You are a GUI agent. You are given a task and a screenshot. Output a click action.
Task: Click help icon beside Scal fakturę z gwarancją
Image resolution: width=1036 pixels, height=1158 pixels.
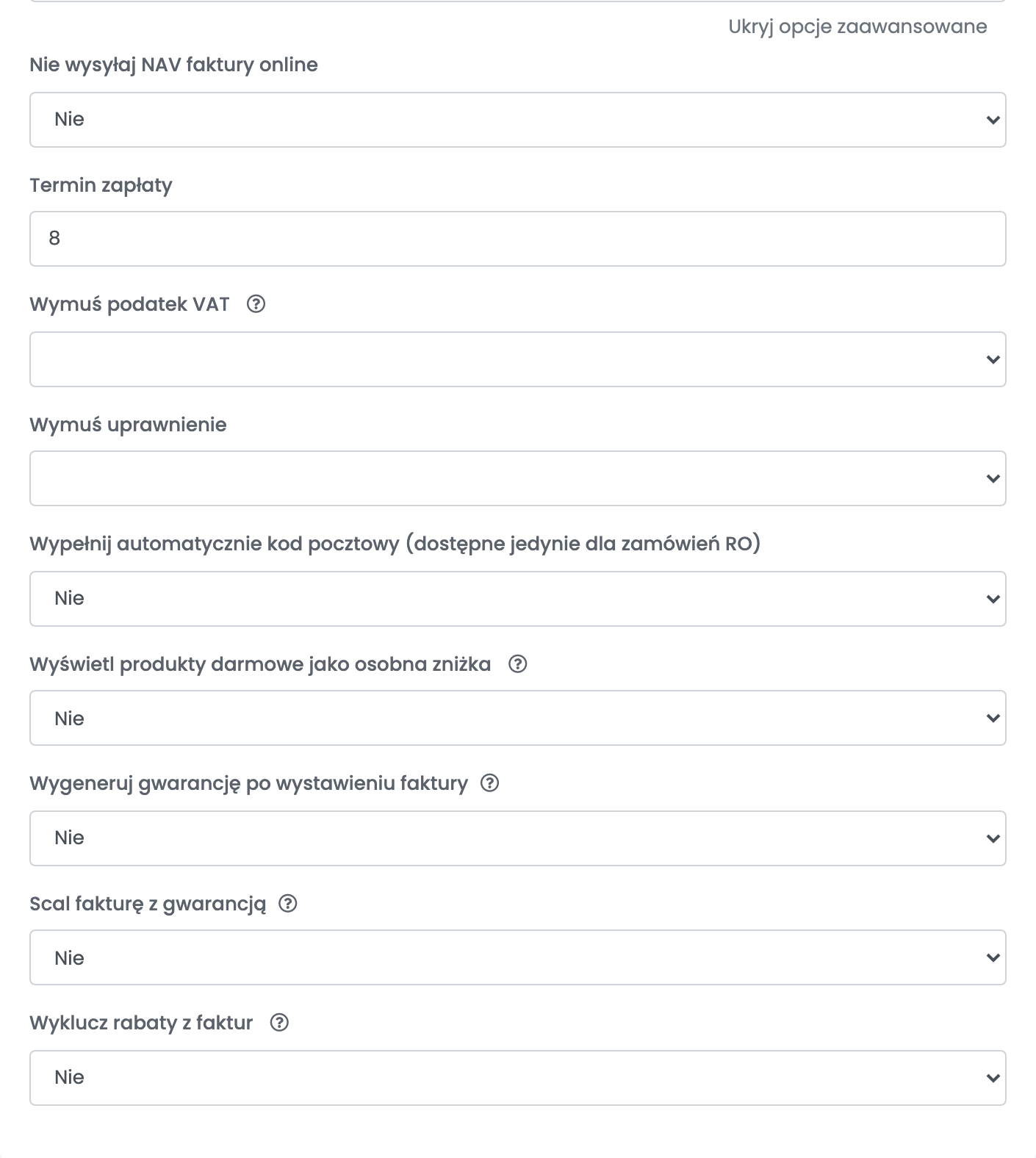click(288, 904)
